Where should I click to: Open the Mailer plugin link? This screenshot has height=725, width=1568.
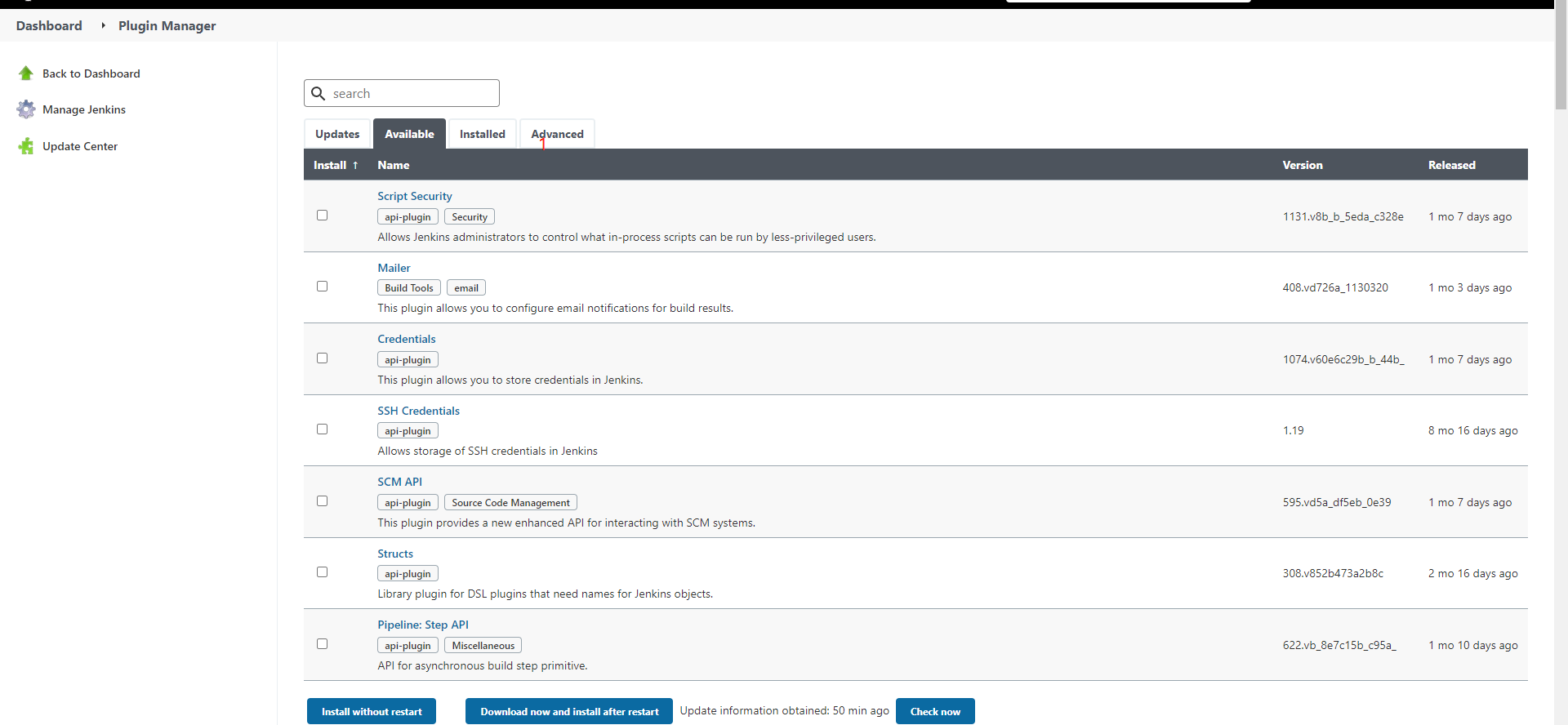point(394,268)
